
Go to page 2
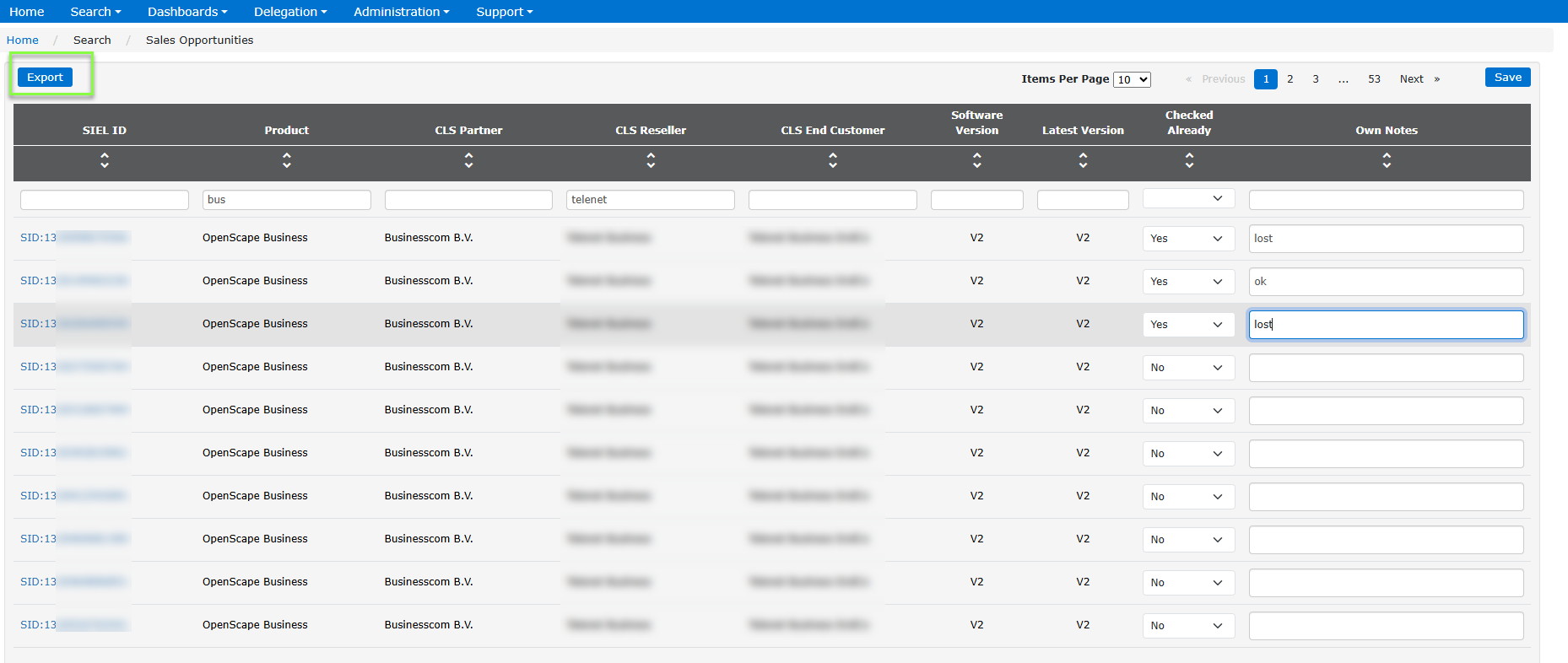point(1290,79)
